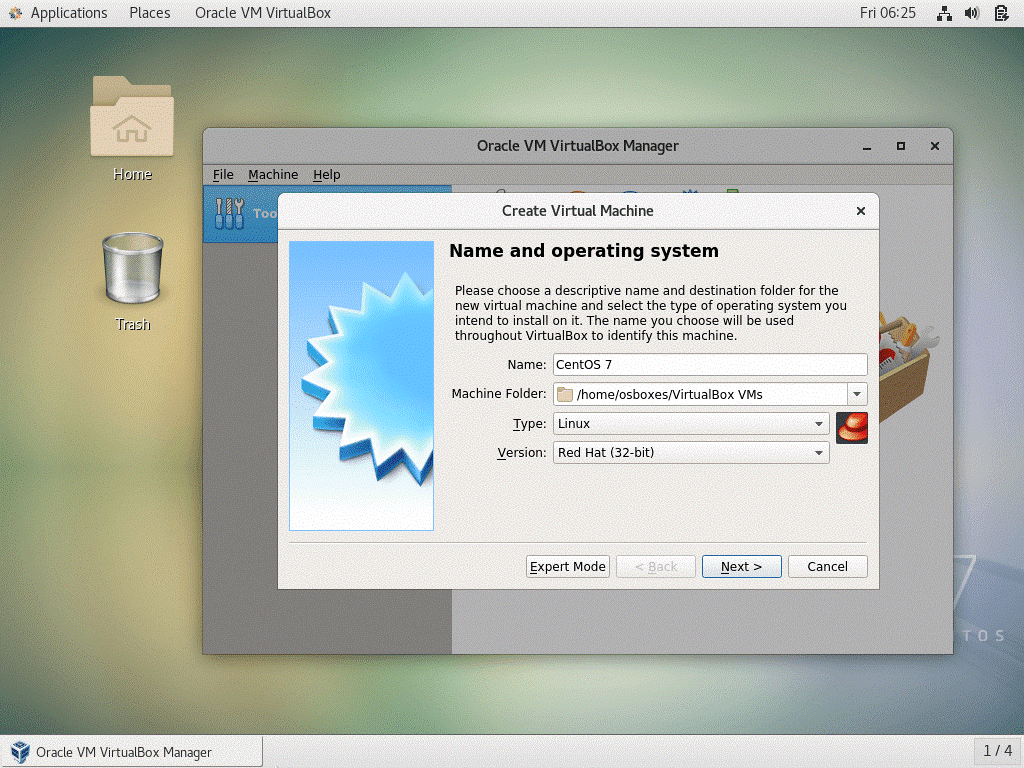Open the folder icon in Machine Folder field
The width and height of the screenshot is (1024, 768).
[x=567, y=393]
